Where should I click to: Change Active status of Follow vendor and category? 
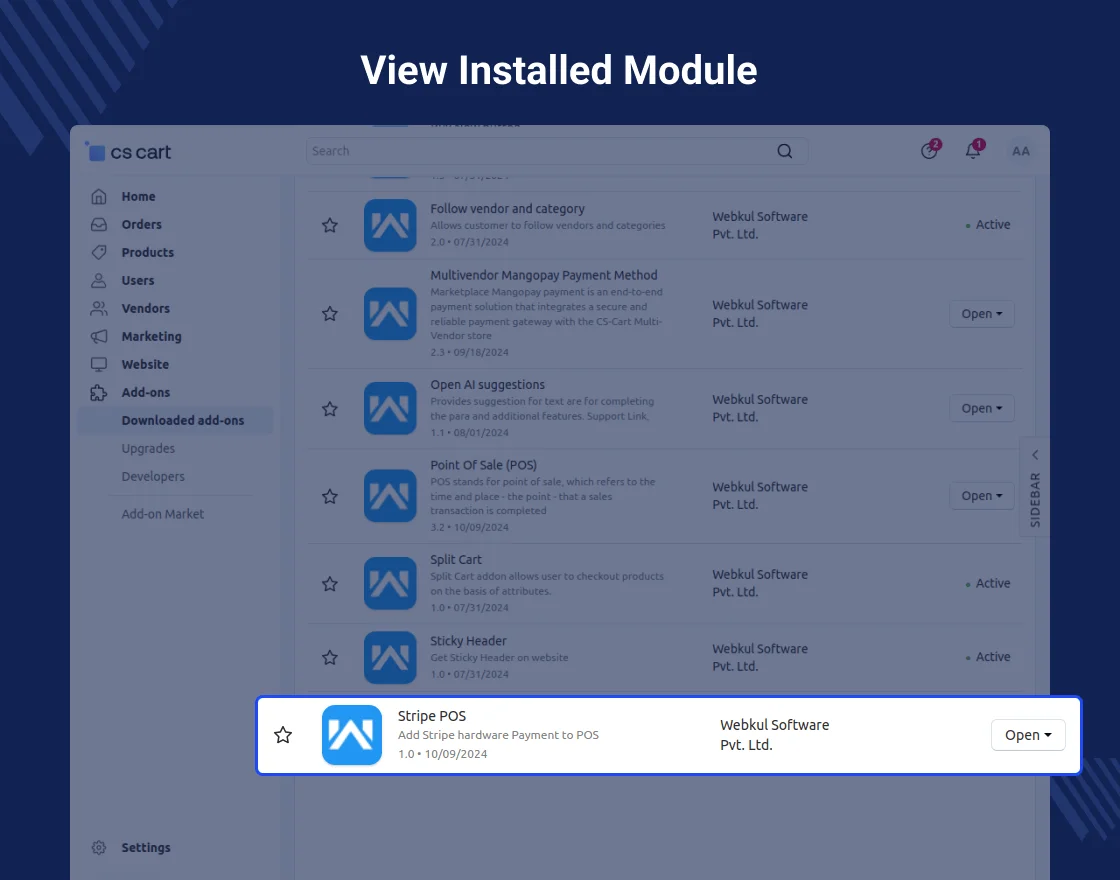988,224
